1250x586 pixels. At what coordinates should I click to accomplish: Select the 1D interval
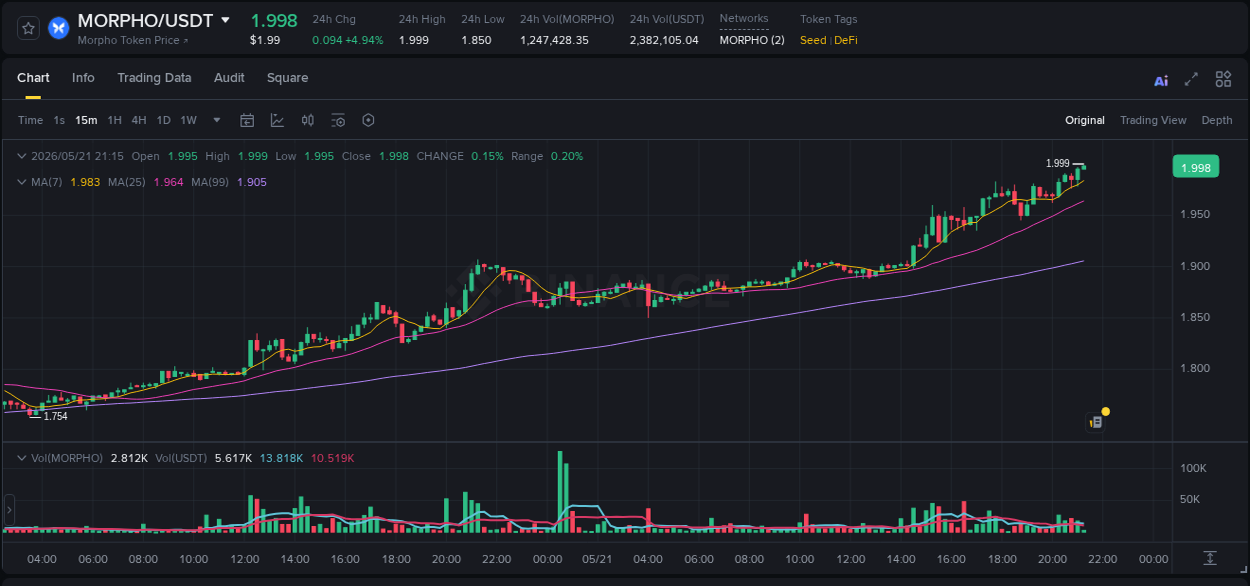163,120
